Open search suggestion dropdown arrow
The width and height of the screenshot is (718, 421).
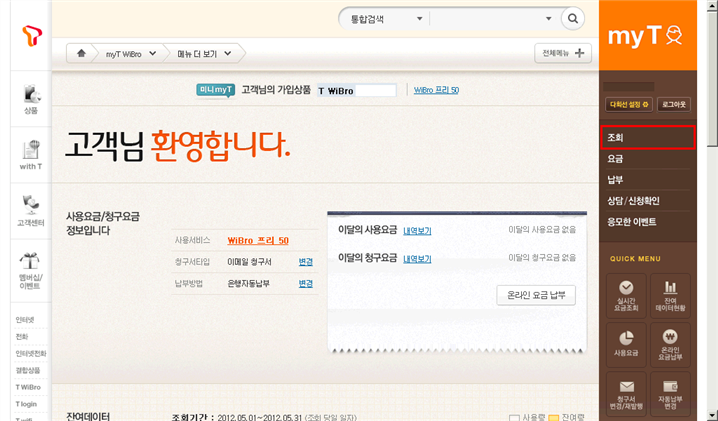548,19
